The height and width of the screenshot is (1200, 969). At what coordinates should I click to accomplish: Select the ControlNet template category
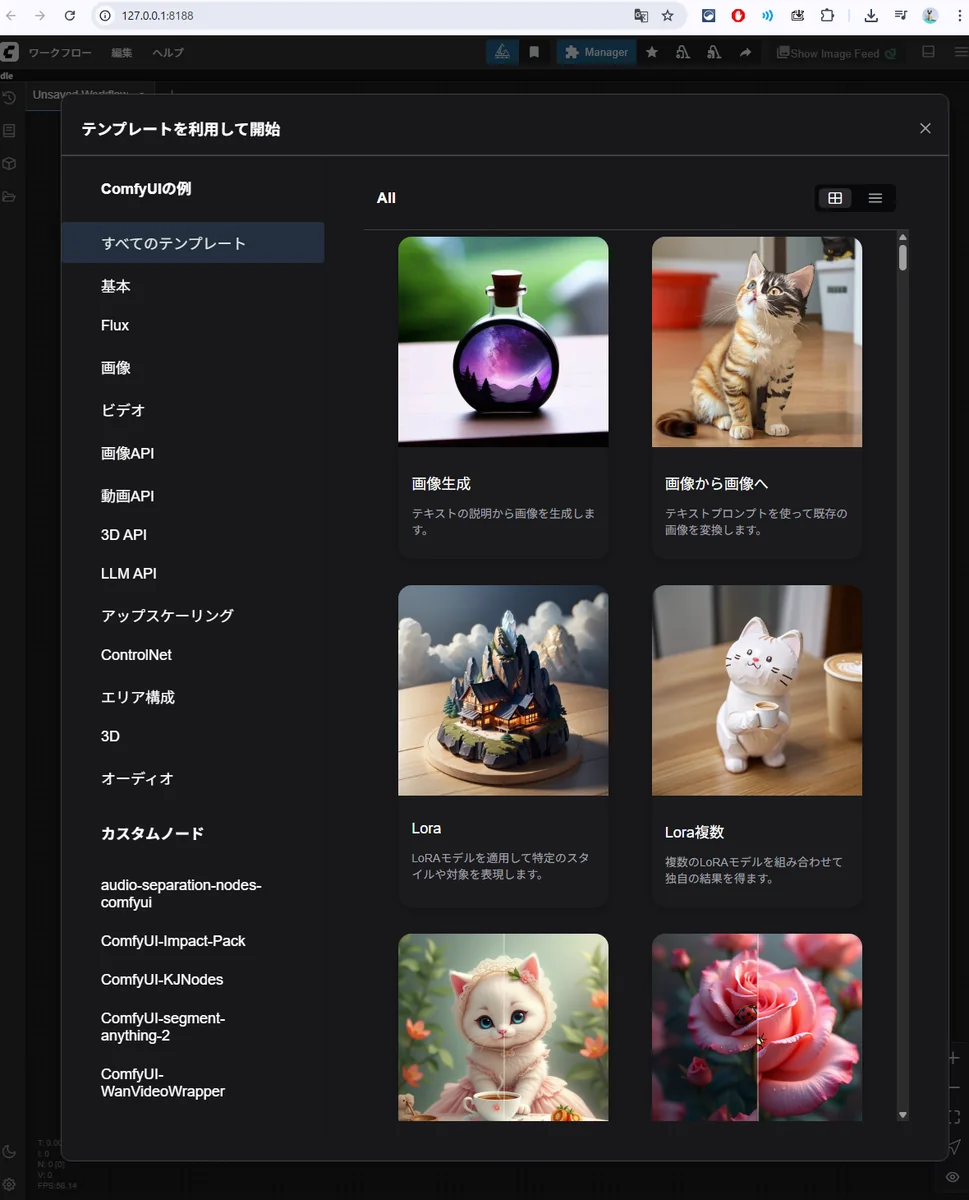click(x=136, y=655)
